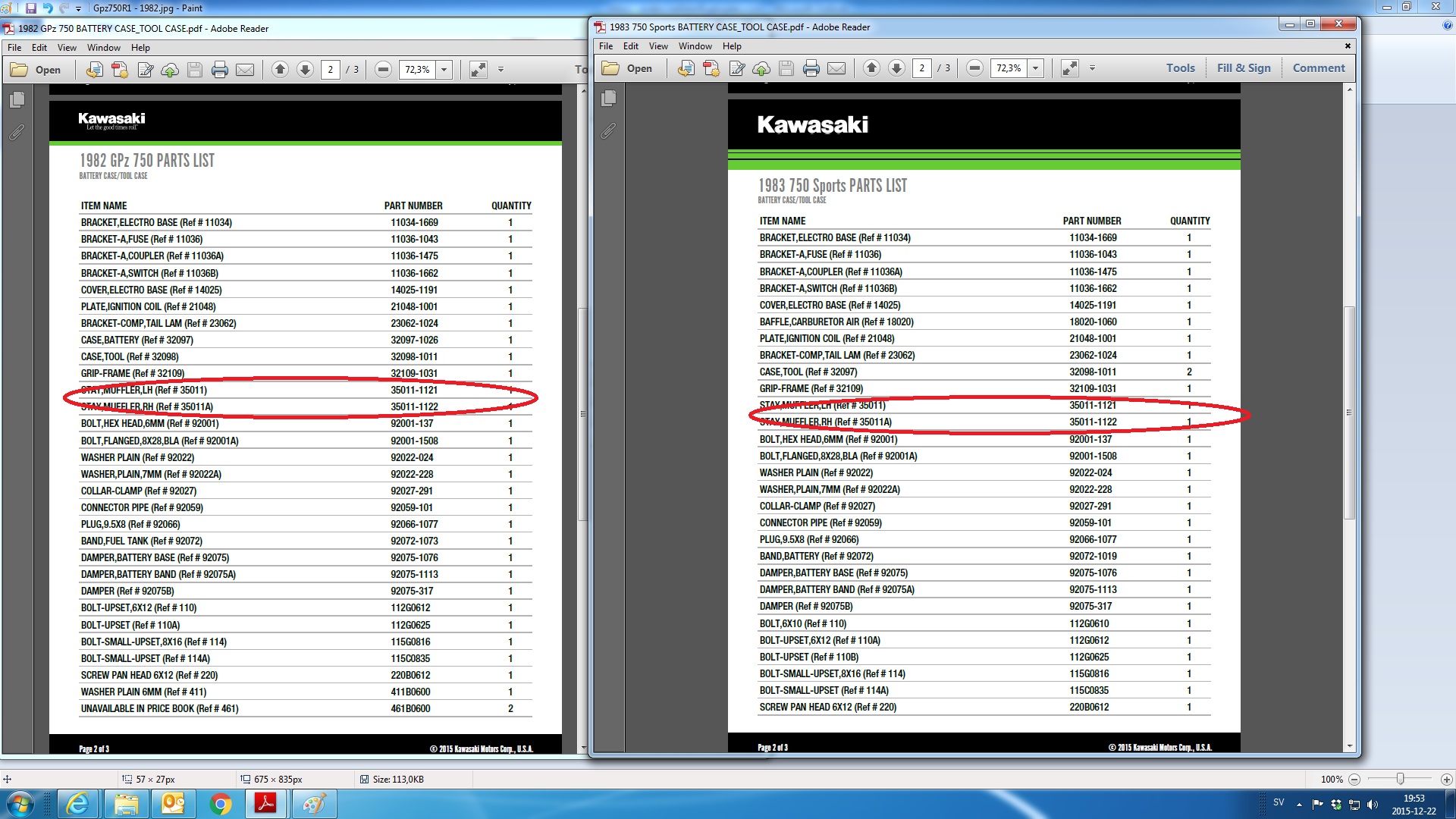Open zoom percentage dropdown in 1982 GPz window

(x=444, y=70)
